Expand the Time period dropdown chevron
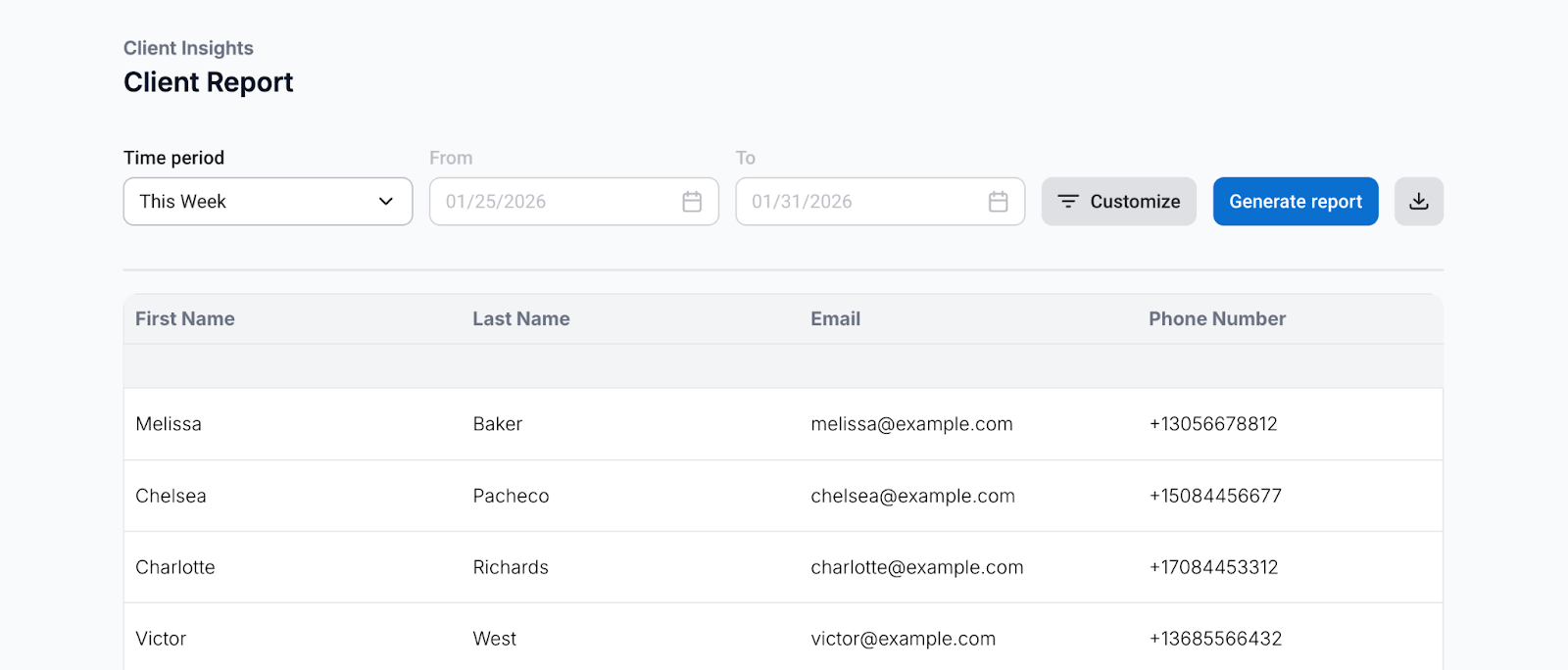Screen dimensions: 1568x670 386,202
